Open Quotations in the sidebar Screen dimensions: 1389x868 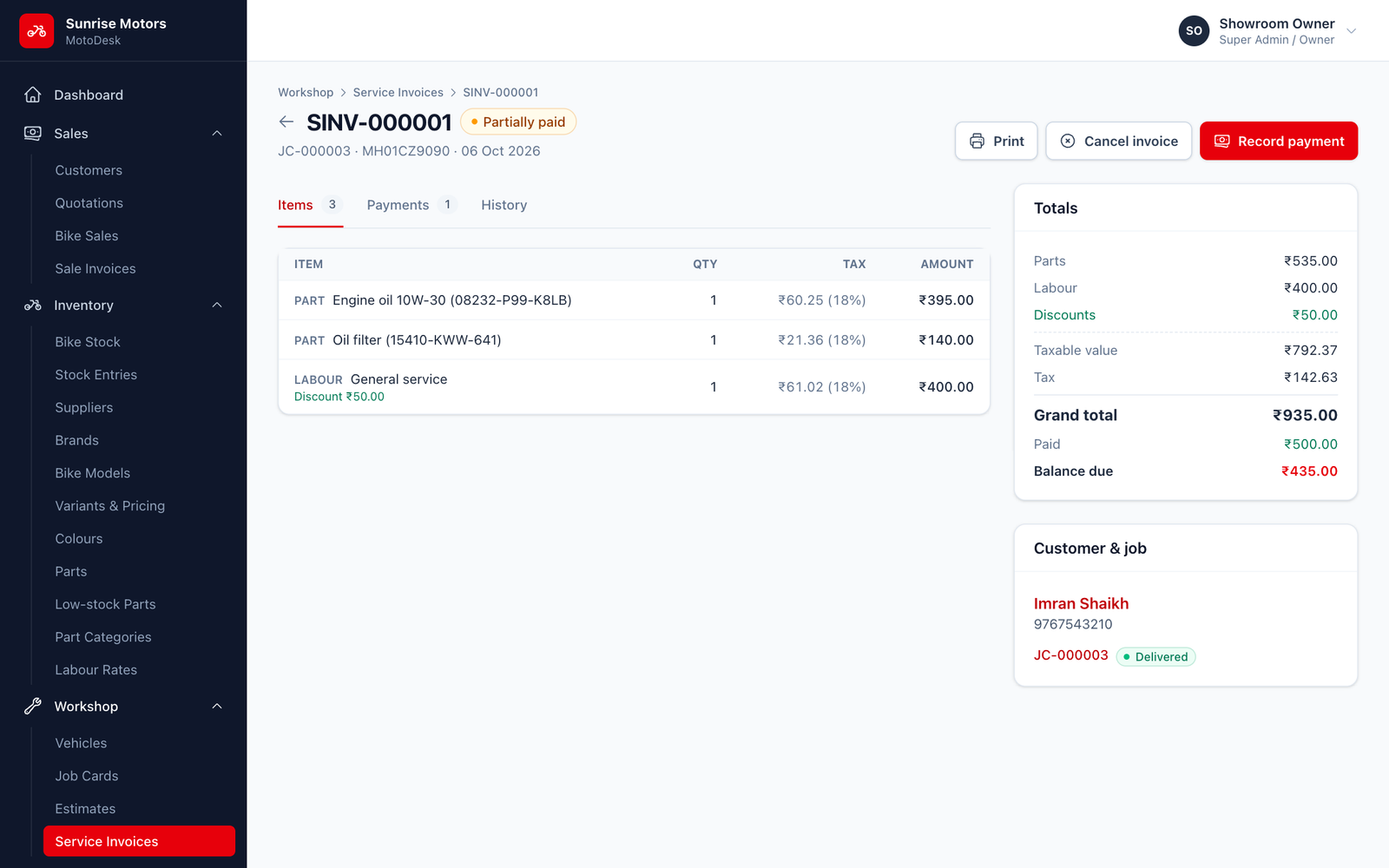[x=89, y=203]
